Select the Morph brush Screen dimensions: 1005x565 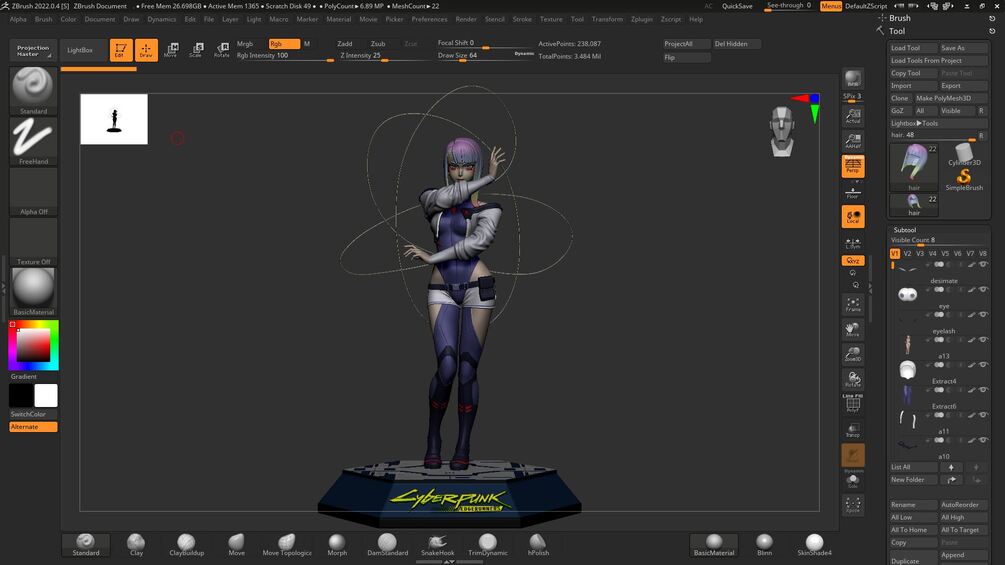tap(337, 545)
